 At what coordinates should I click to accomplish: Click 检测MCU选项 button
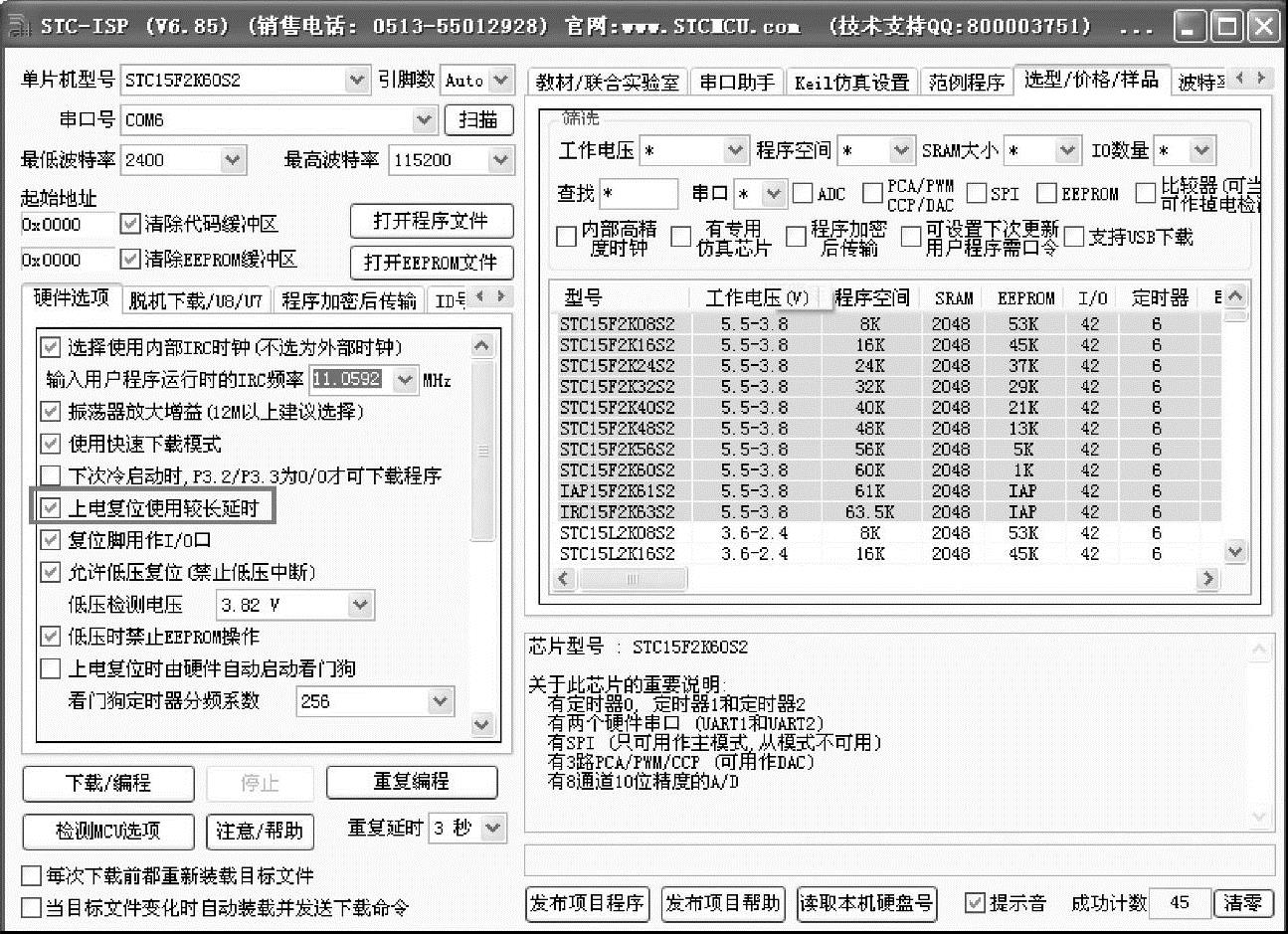coord(108,830)
